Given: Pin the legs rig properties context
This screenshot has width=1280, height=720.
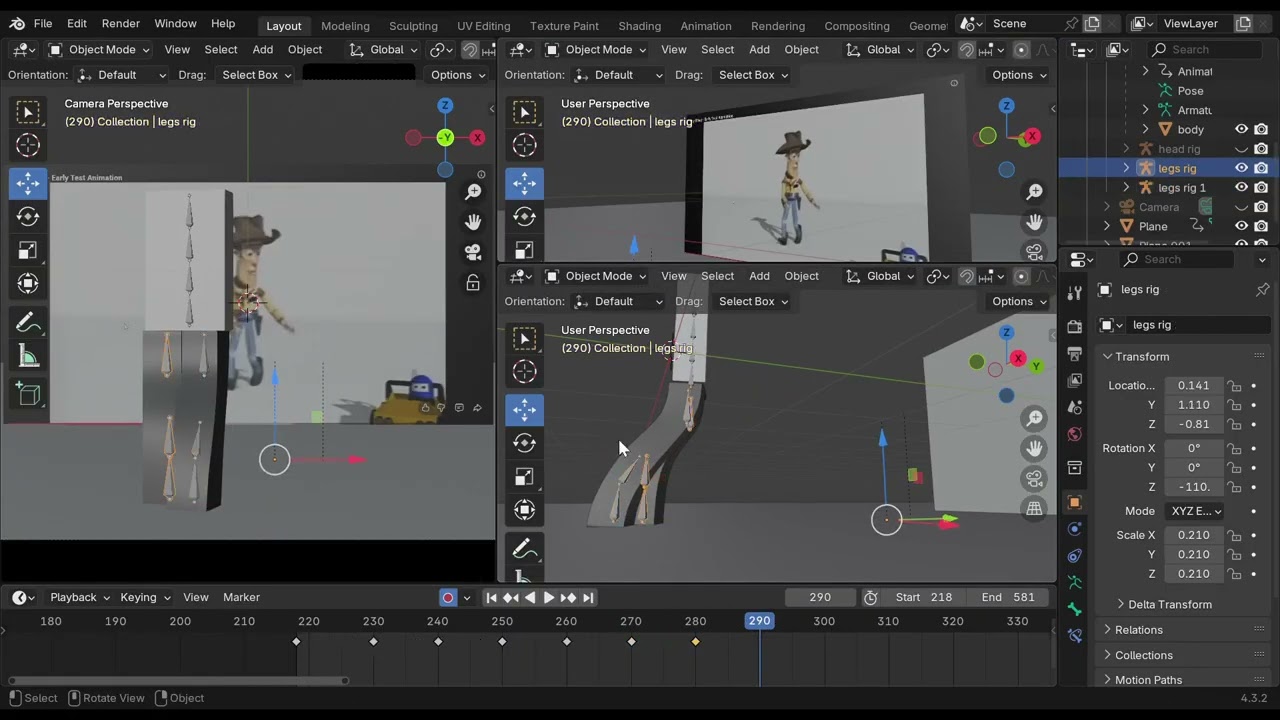Looking at the screenshot, I should [x=1263, y=289].
